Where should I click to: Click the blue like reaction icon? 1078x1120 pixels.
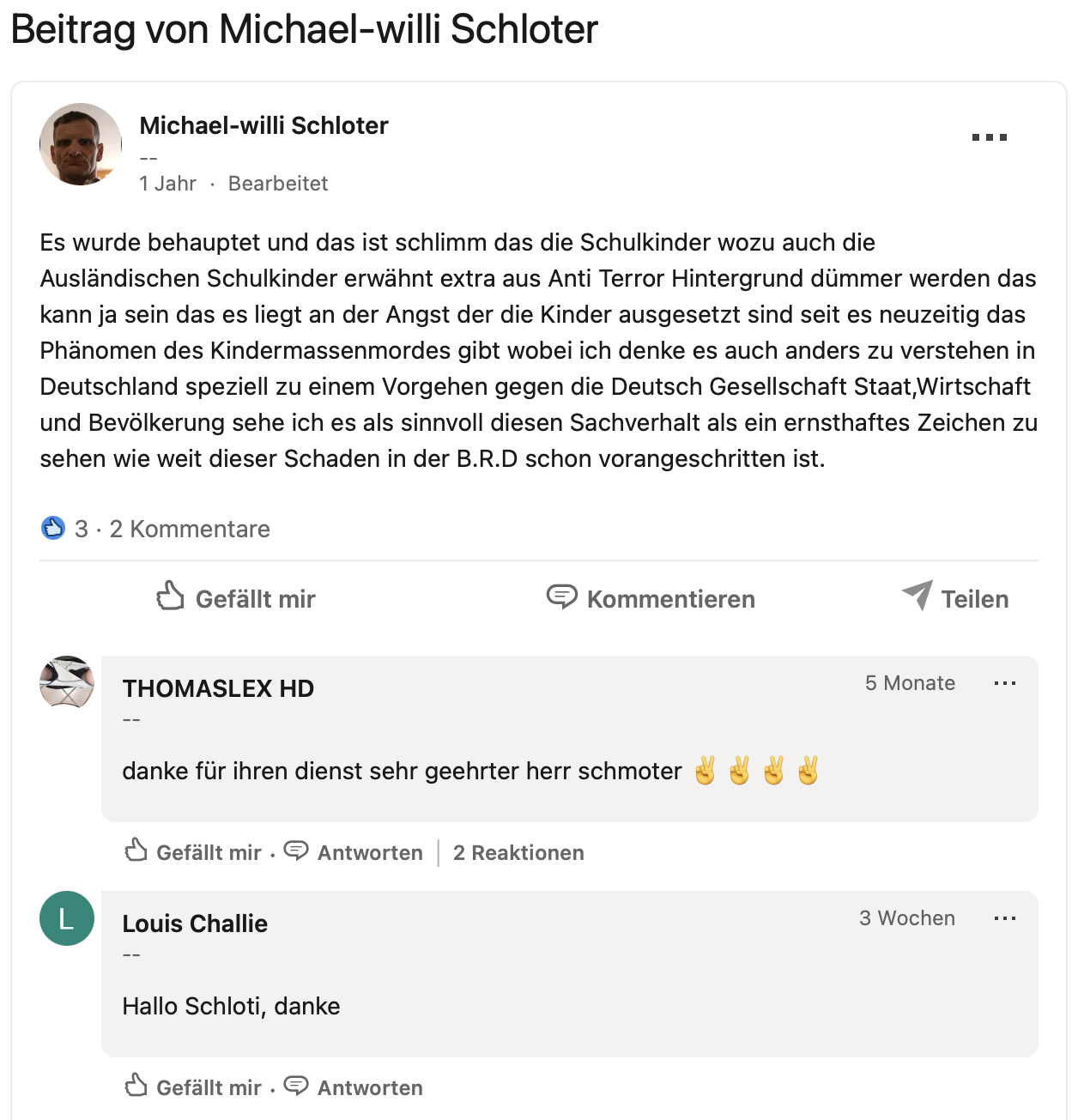click(x=53, y=528)
